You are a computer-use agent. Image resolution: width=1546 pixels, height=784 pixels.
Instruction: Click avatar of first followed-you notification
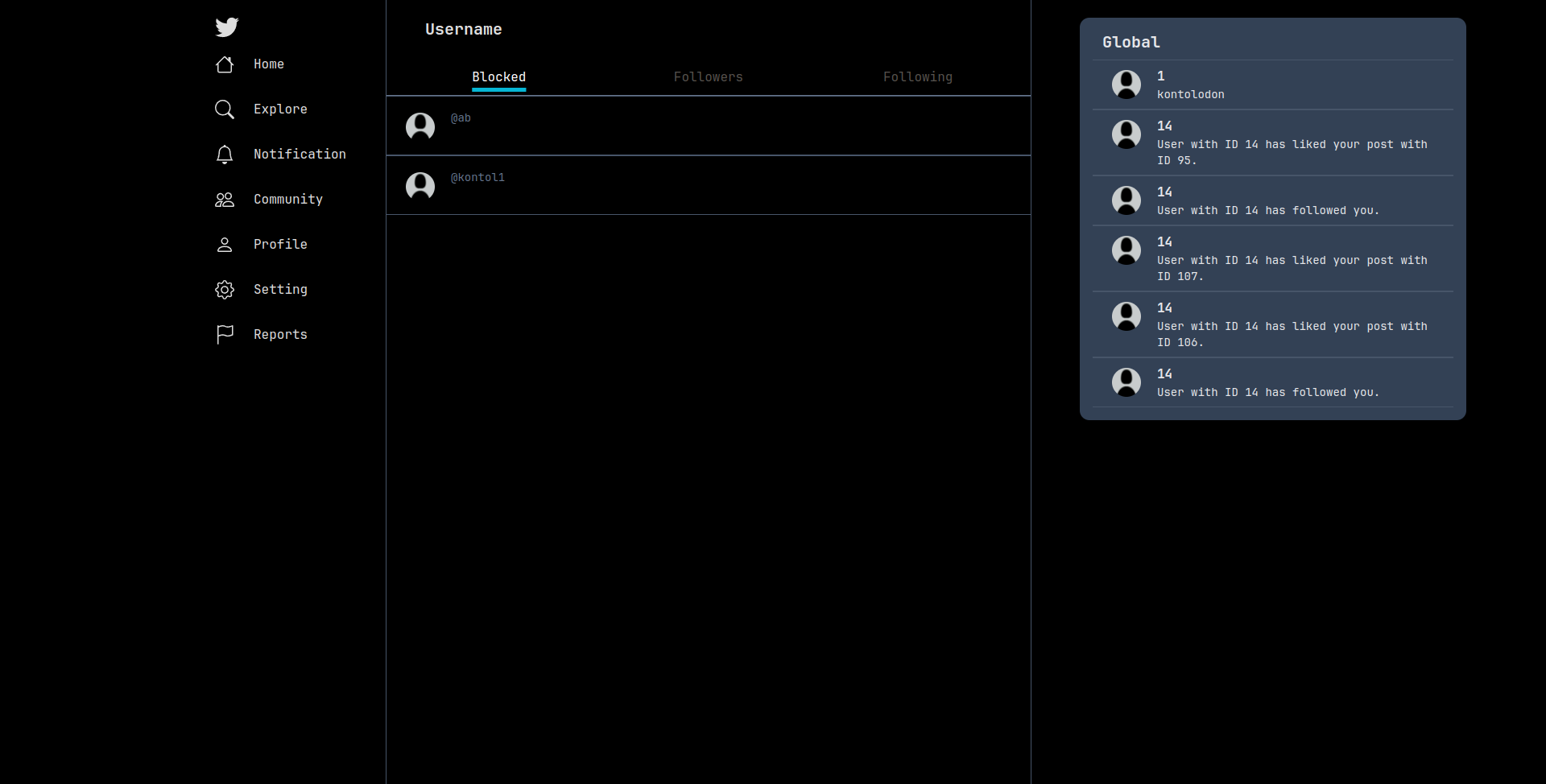[x=1126, y=200]
